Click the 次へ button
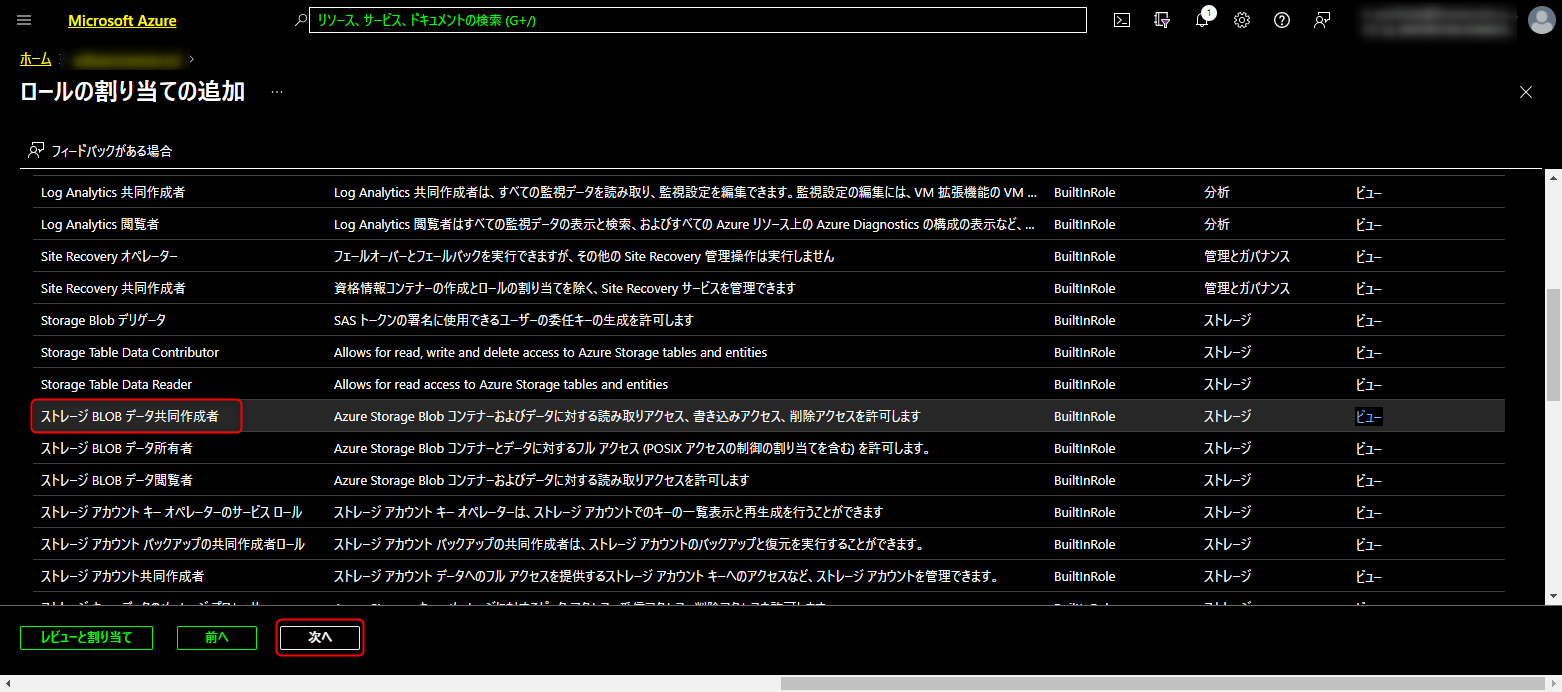This screenshot has height=692, width=1562. click(320, 637)
